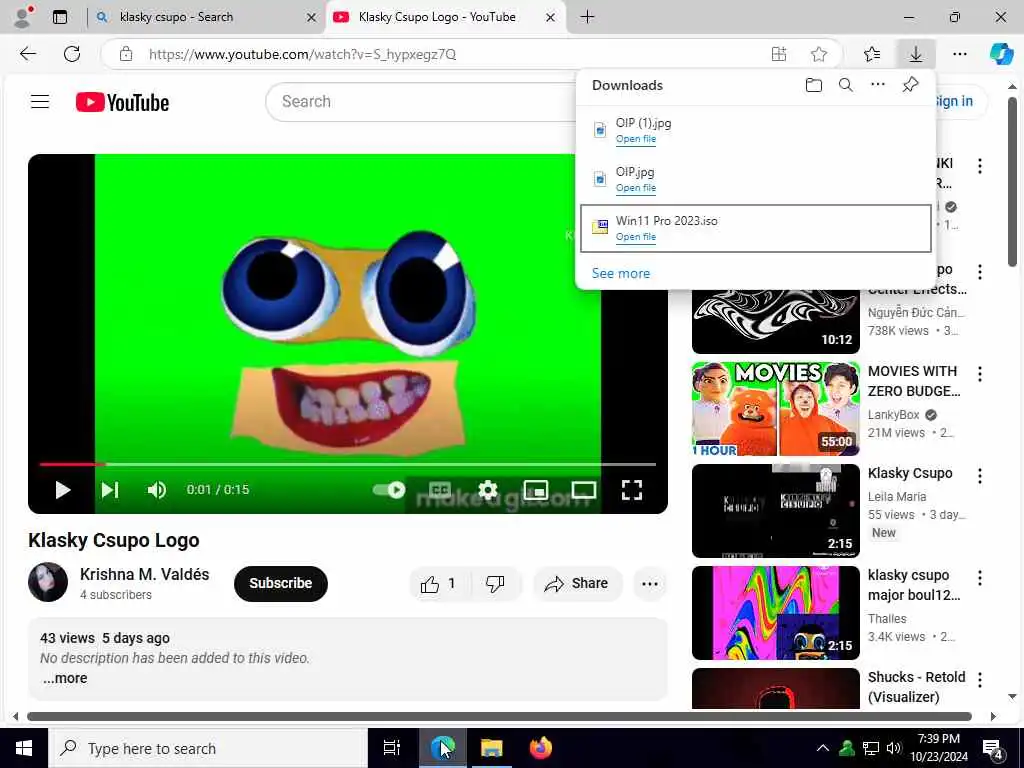Open Krishna M. Valdés channel avatar
1024x768 pixels.
pos(48,582)
